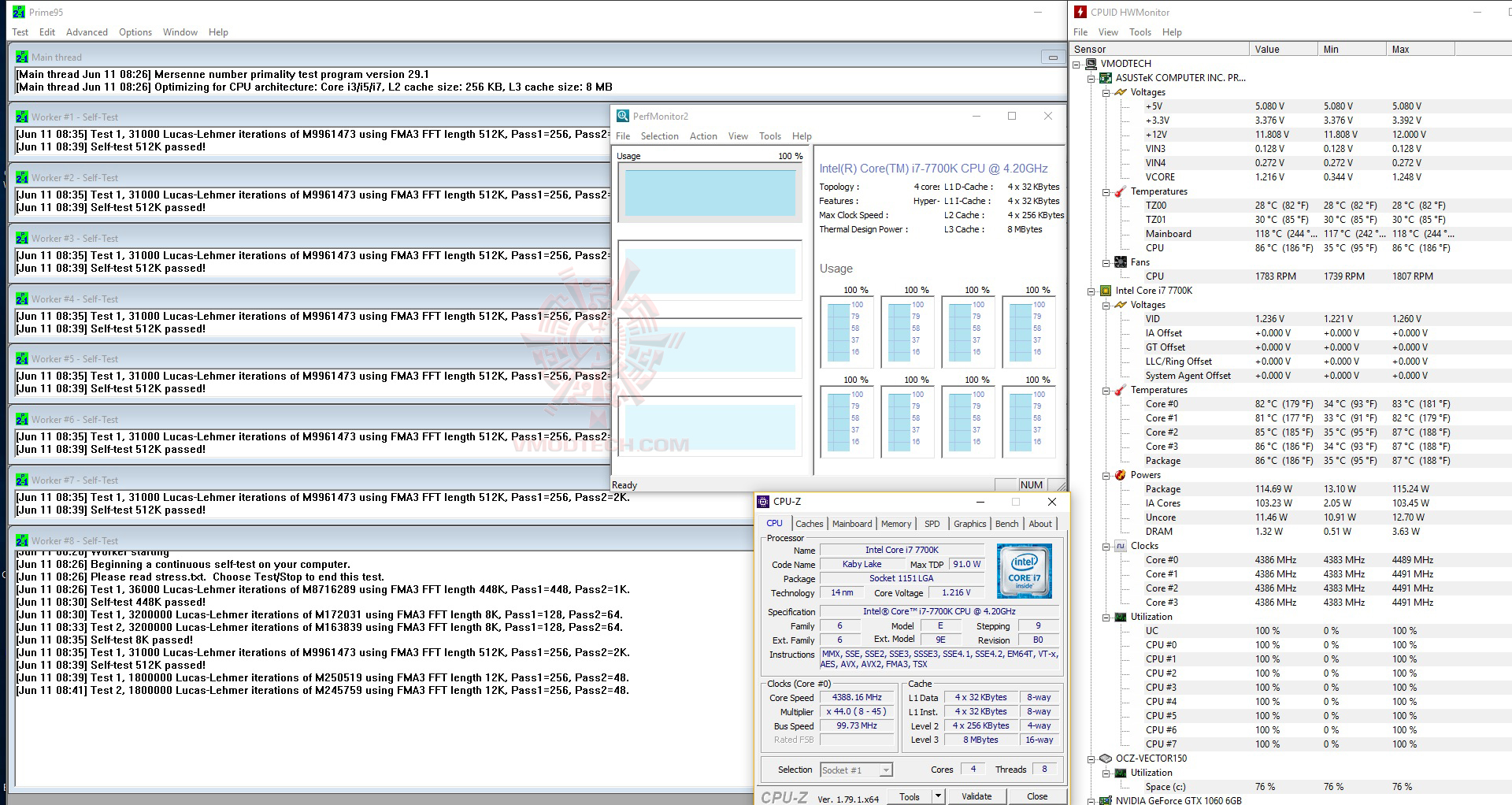Click the ASUSTeK motherboard icon in HWMonitor
This screenshot has width=1512, height=805.
tap(1106, 78)
